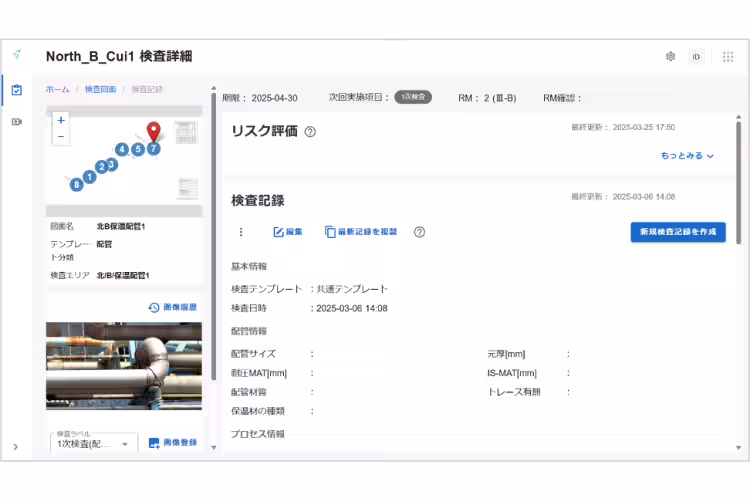Zoom out on the drawing map
This screenshot has width=750, height=500.
[x=61, y=136]
